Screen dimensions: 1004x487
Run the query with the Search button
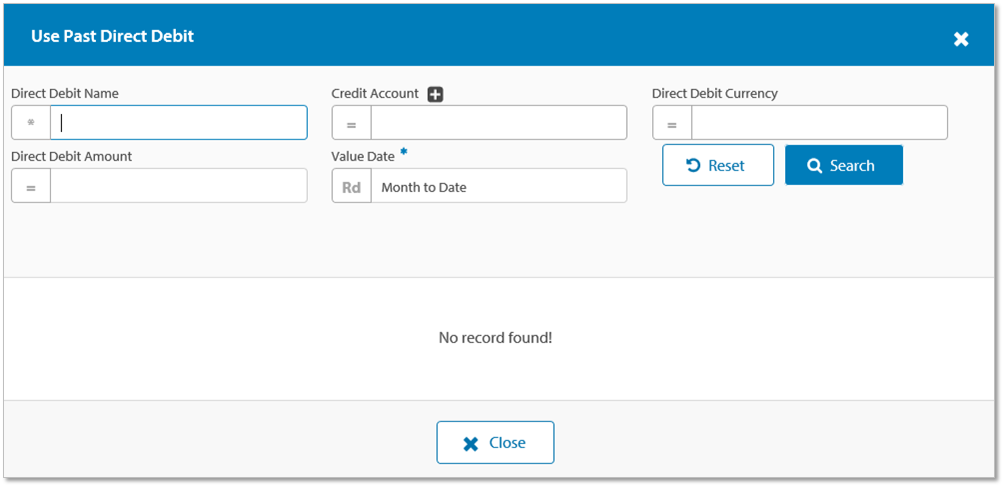tap(843, 165)
